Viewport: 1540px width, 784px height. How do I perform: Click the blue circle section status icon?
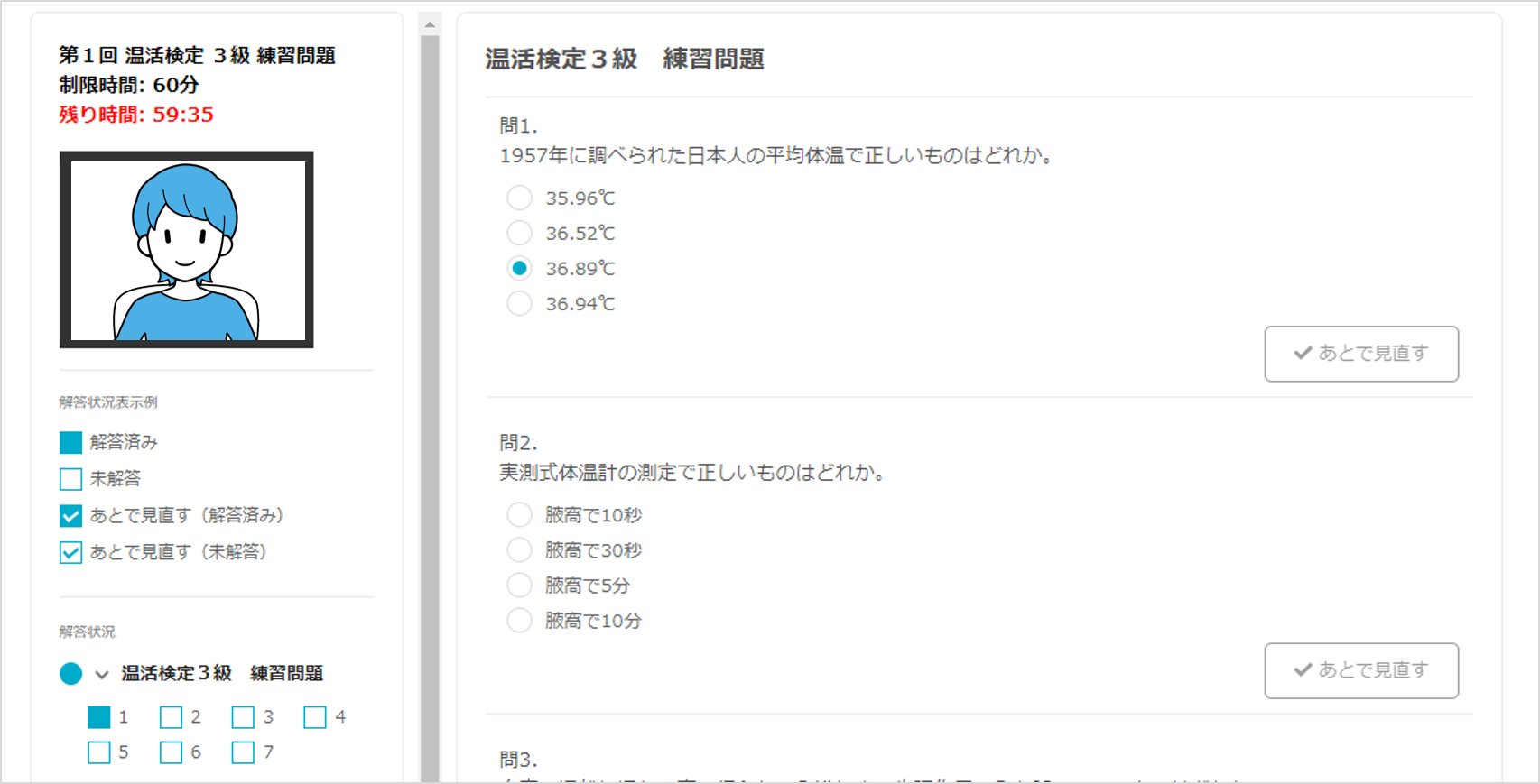coord(70,674)
